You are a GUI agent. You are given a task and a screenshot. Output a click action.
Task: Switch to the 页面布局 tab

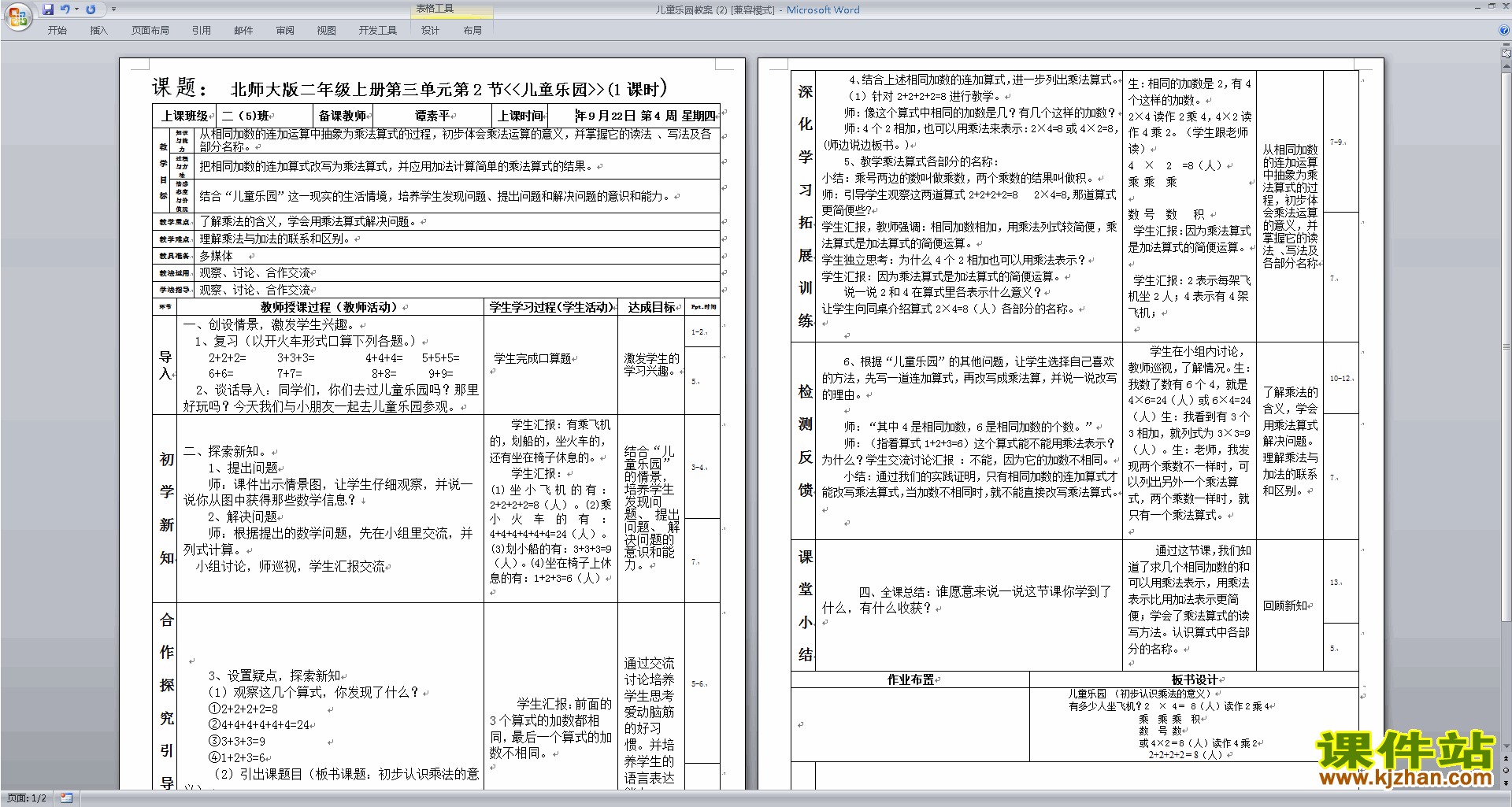coord(150,31)
